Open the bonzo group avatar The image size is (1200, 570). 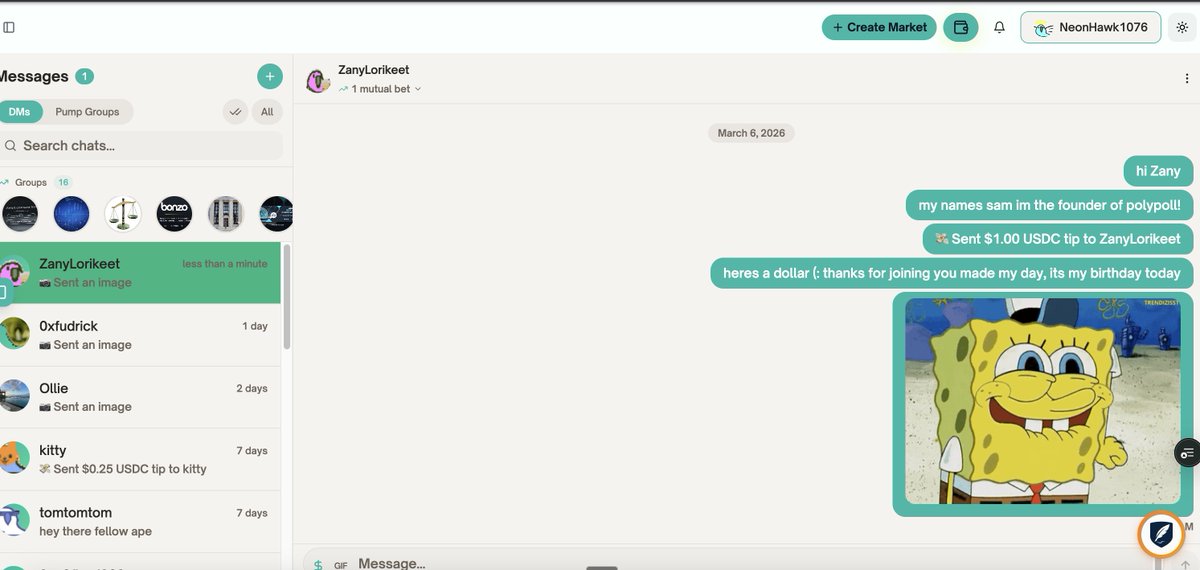174,214
